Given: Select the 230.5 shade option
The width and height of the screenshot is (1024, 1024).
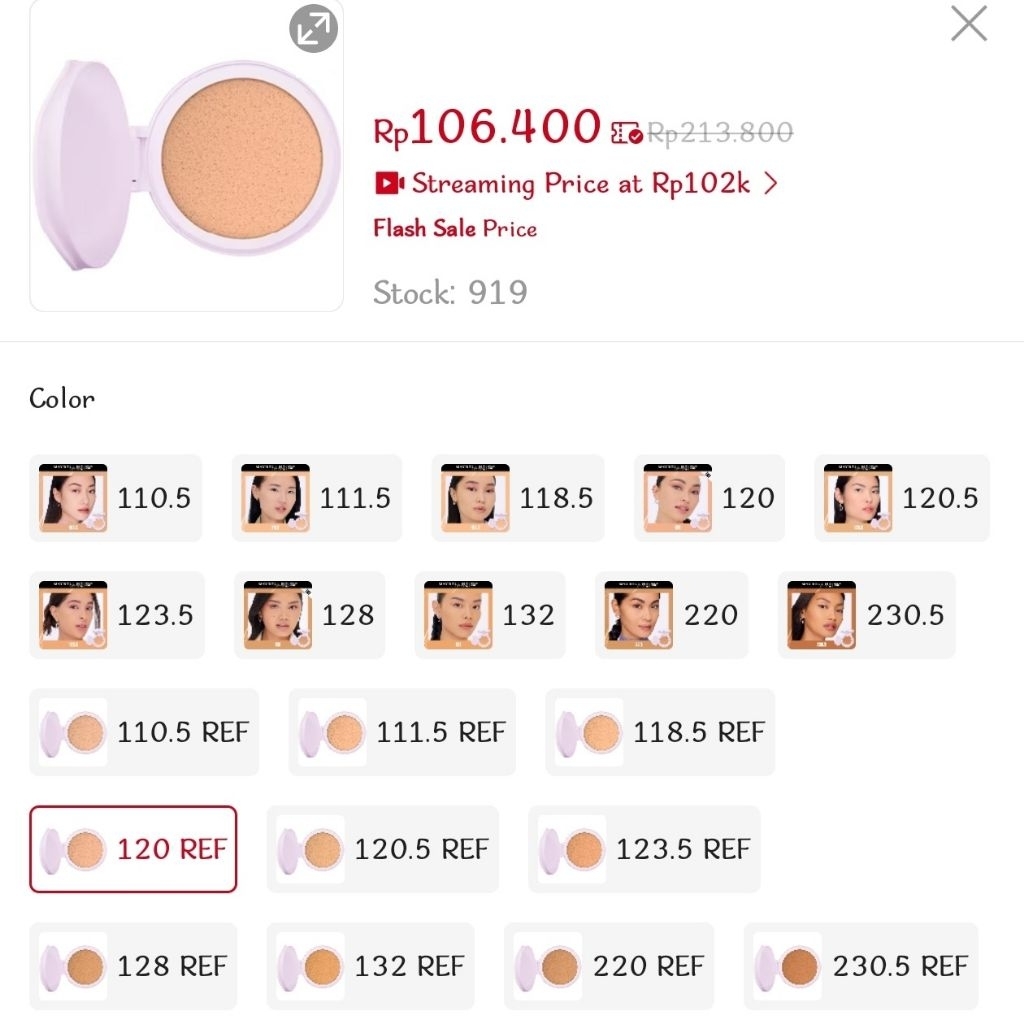Looking at the screenshot, I should (x=866, y=615).
